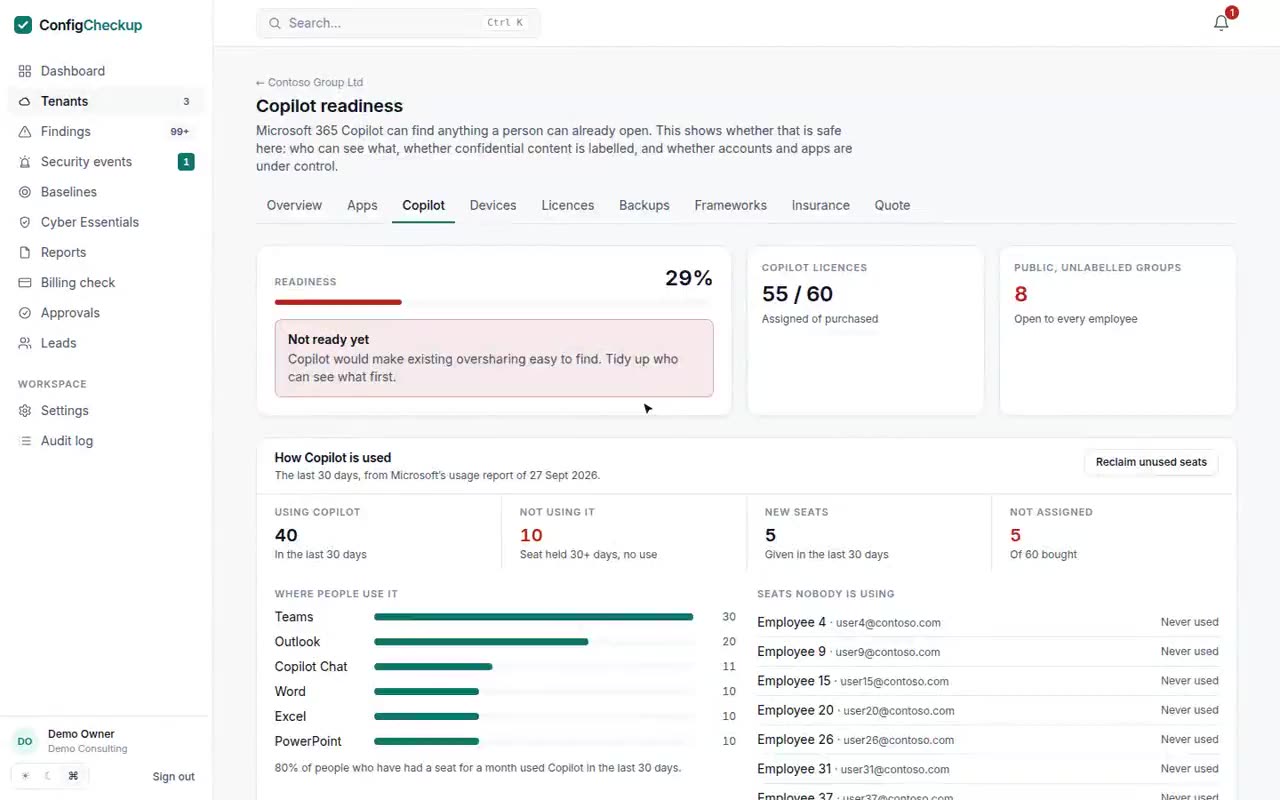Click the Settings gear icon
Image resolution: width=1280 pixels, height=800 pixels.
[25, 411]
